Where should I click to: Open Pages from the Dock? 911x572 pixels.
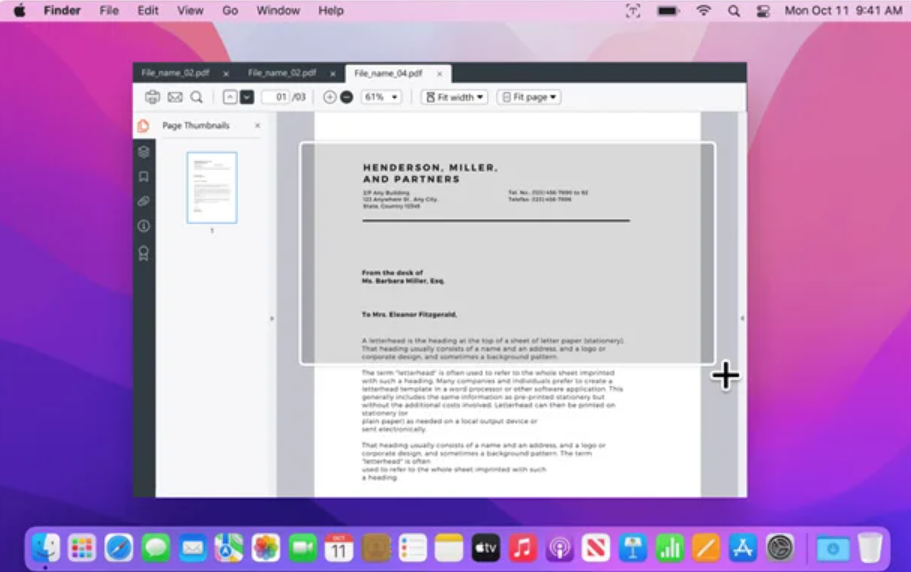[x=706, y=548]
